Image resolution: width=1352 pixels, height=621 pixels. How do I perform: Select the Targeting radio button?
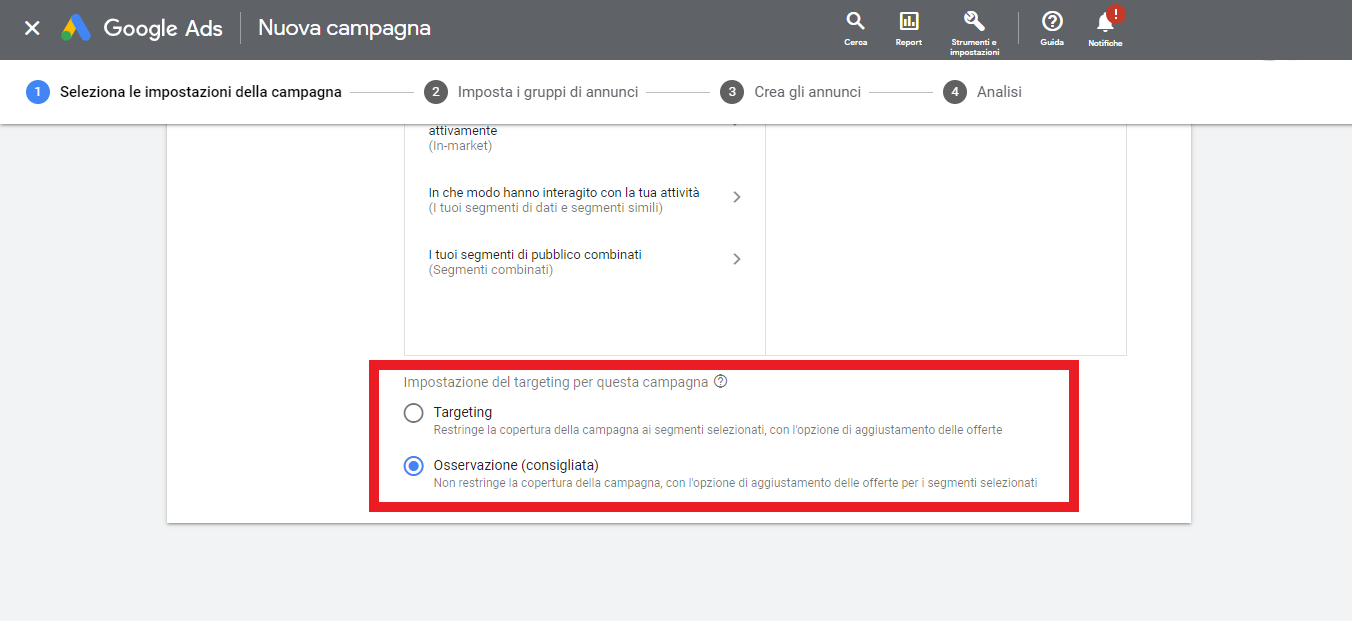coord(413,413)
